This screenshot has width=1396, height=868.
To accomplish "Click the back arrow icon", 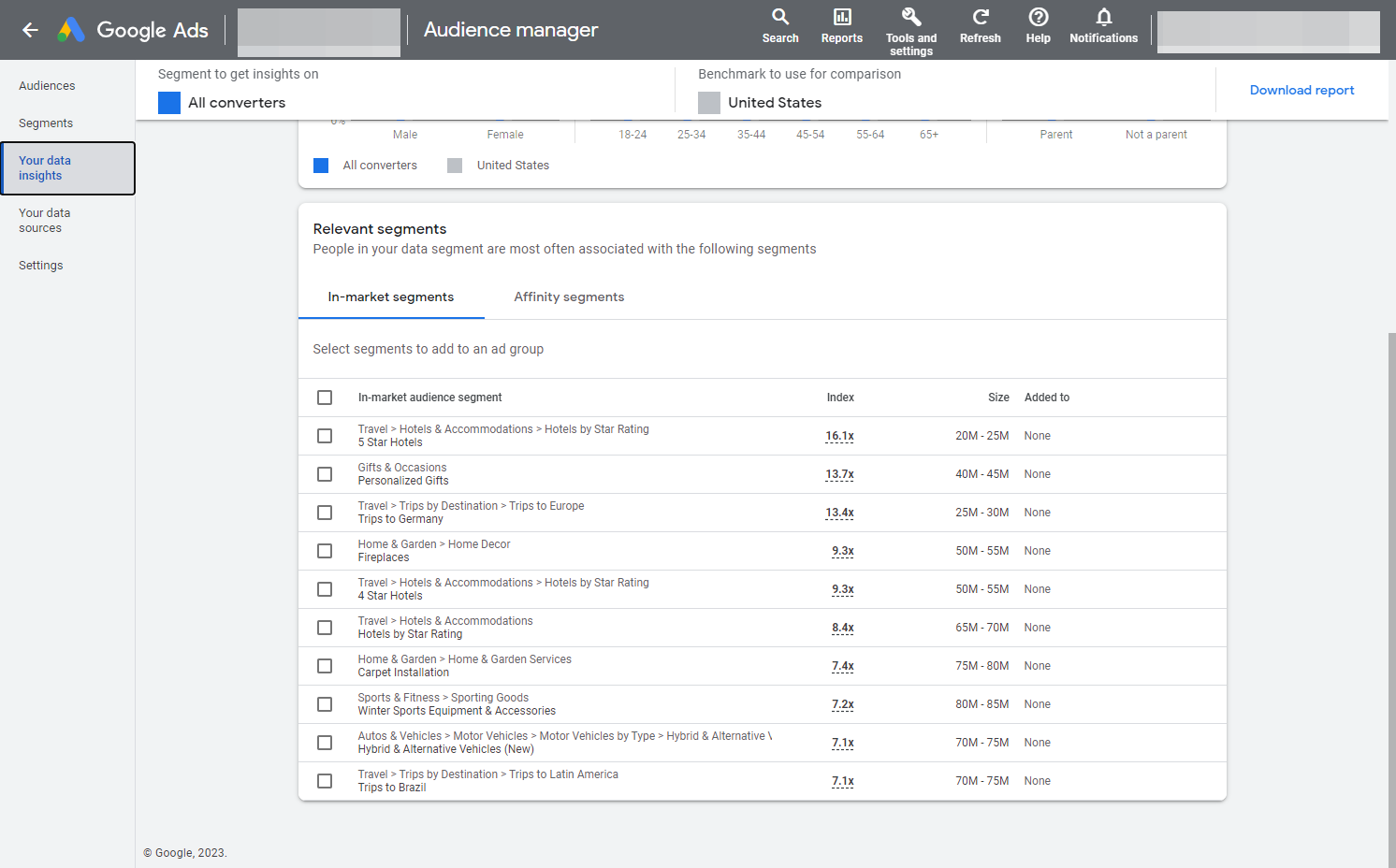I will (31, 30).
